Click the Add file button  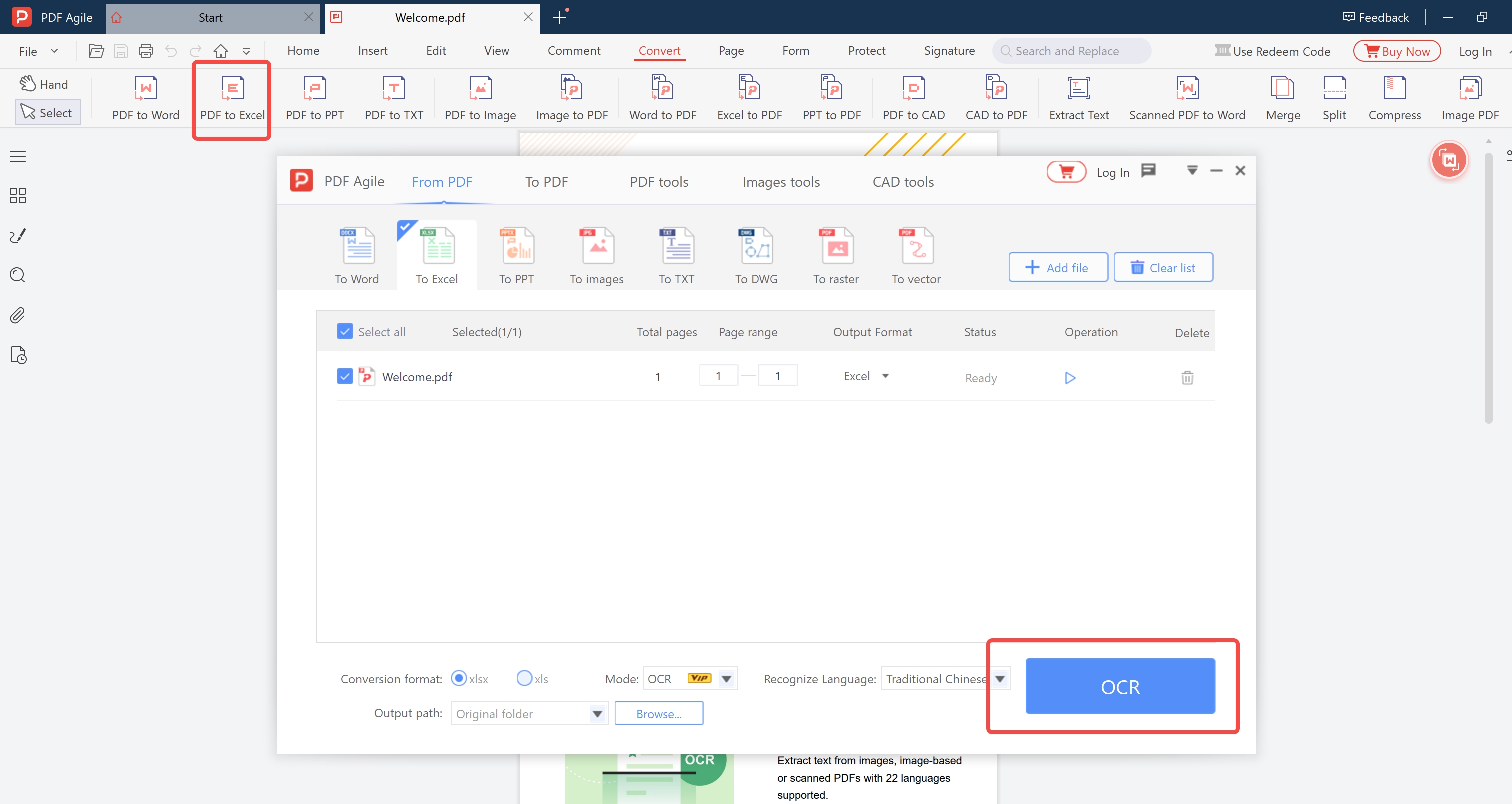pyautogui.click(x=1058, y=268)
